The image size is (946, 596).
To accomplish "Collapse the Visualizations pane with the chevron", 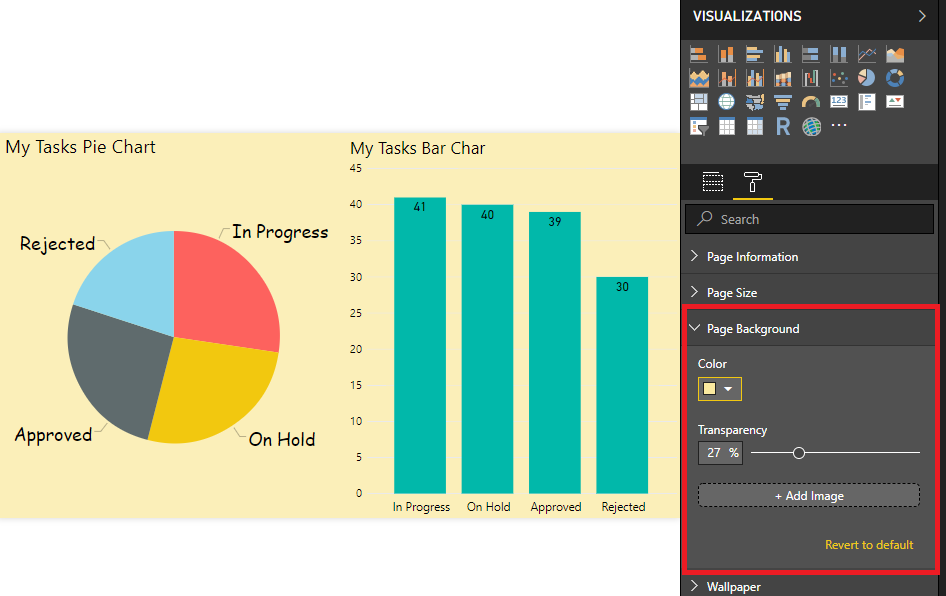I will click(x=922, y=16).
